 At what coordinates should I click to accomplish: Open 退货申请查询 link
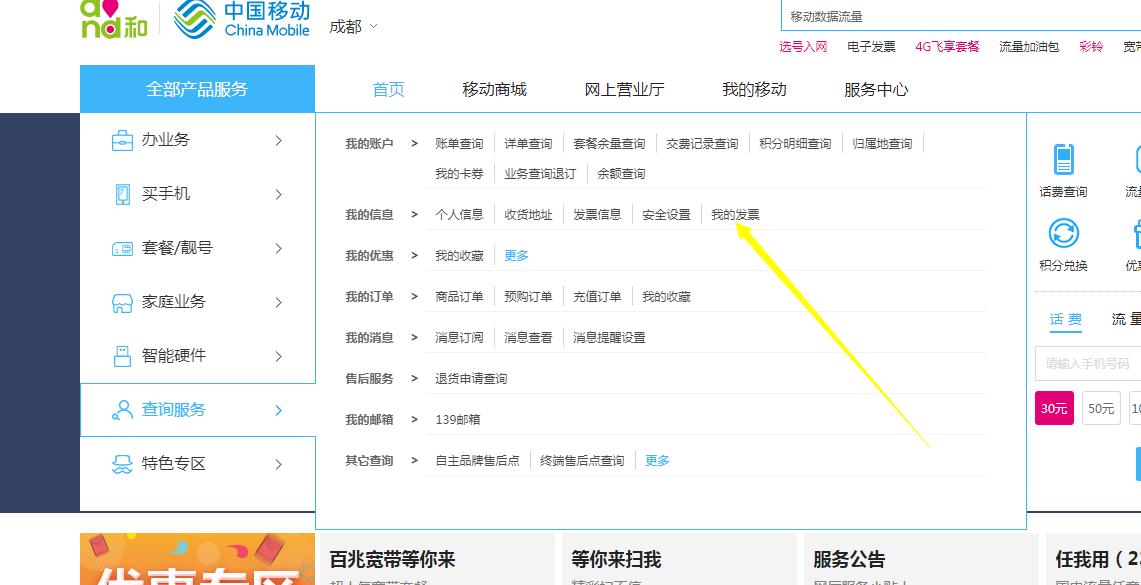(x=471, y=379)
